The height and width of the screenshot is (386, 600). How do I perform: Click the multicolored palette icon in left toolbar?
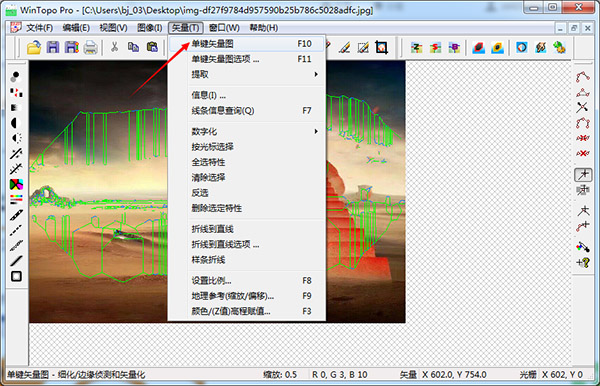coord(16,184)
